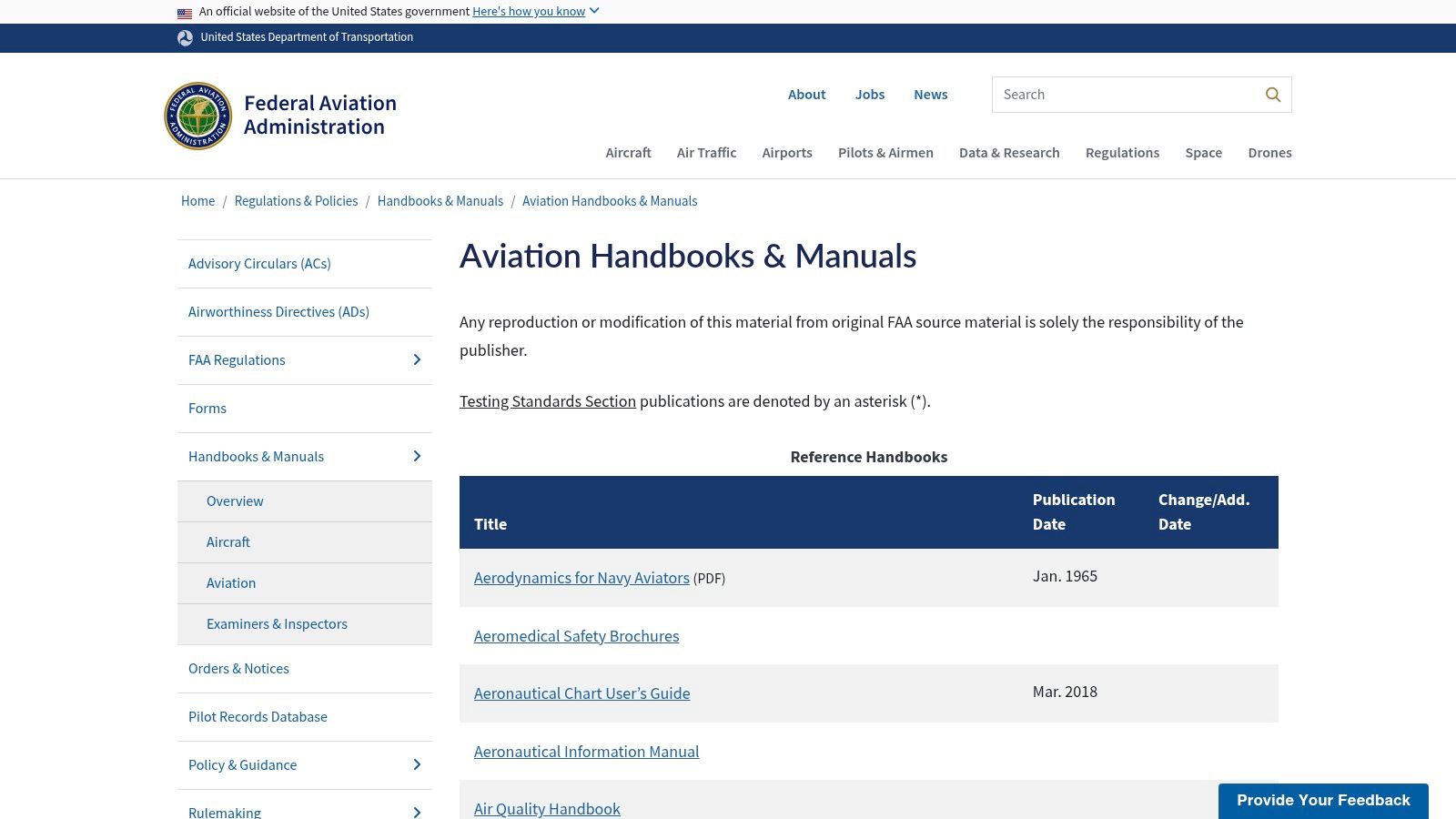Open Aerodynamics for Navy Aviators PDF
The image size is (1456, 819).
click(x=581, y=578)
